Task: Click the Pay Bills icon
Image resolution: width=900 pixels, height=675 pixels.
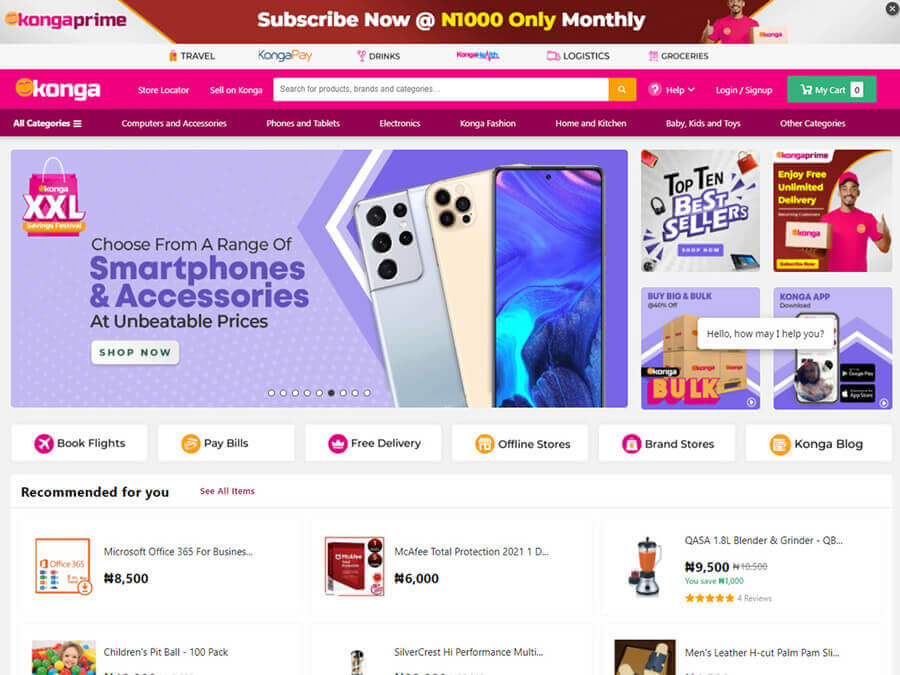Action: pyautogui.click(x=191, y=443)
